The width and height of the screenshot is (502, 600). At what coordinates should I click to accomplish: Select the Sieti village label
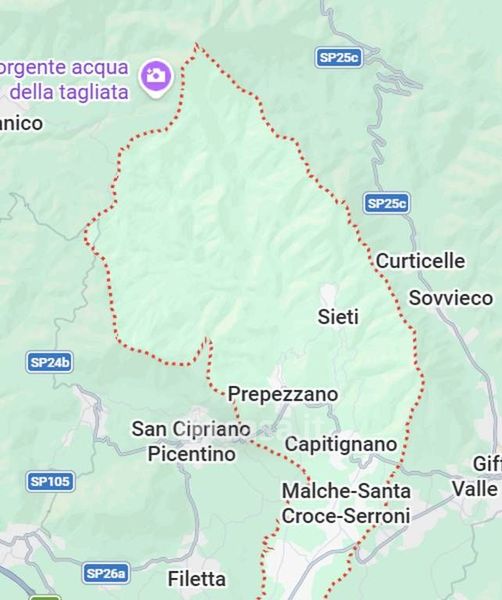pyautogui.click(x=338, y=317)
